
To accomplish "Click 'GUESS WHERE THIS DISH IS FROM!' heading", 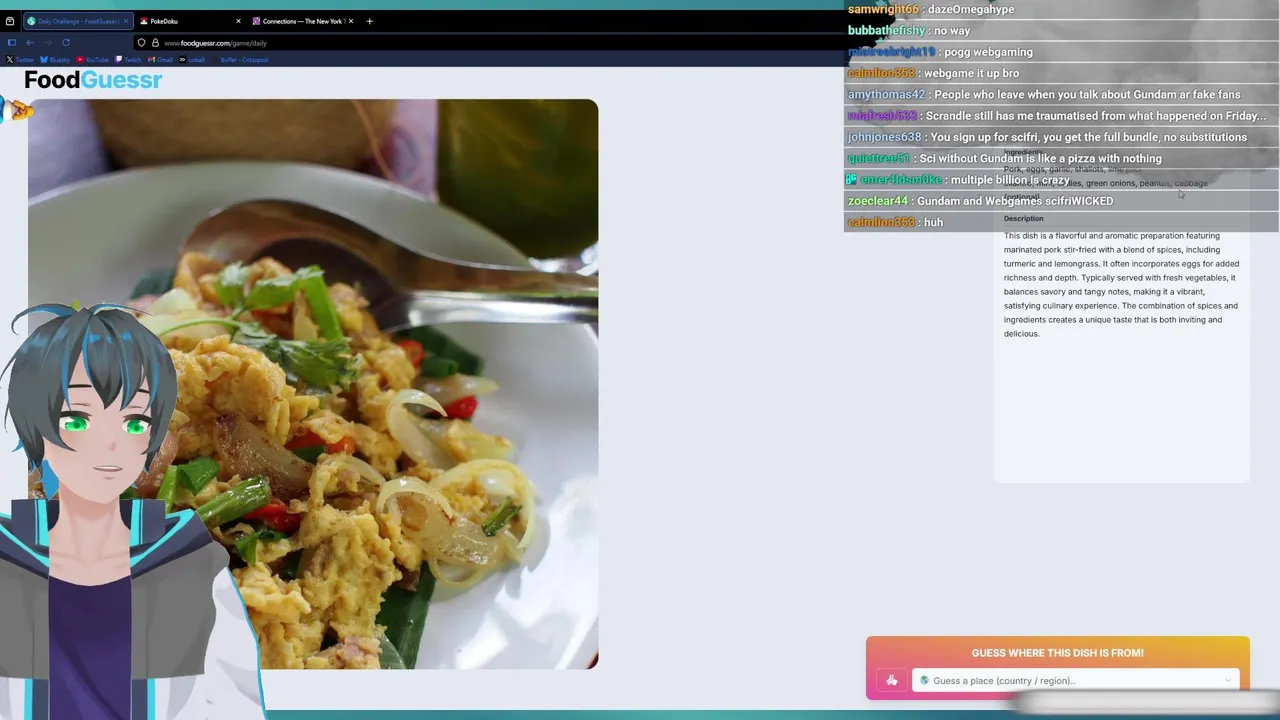I will tap(1058, 653).
